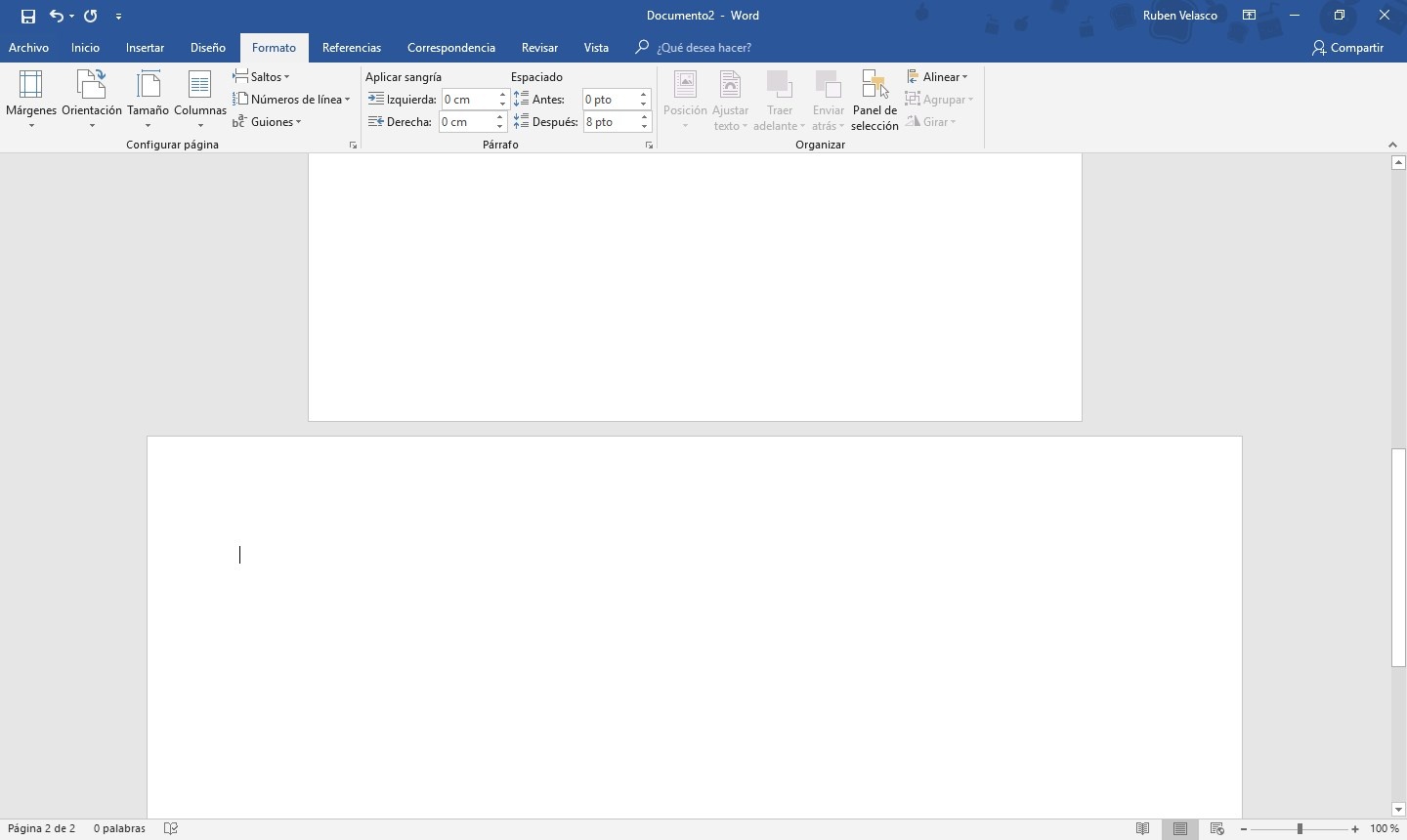Viewport: 1407px width, 840px height.
Task: Open the Tamaño paper size menu
Action: click(148, 99)
